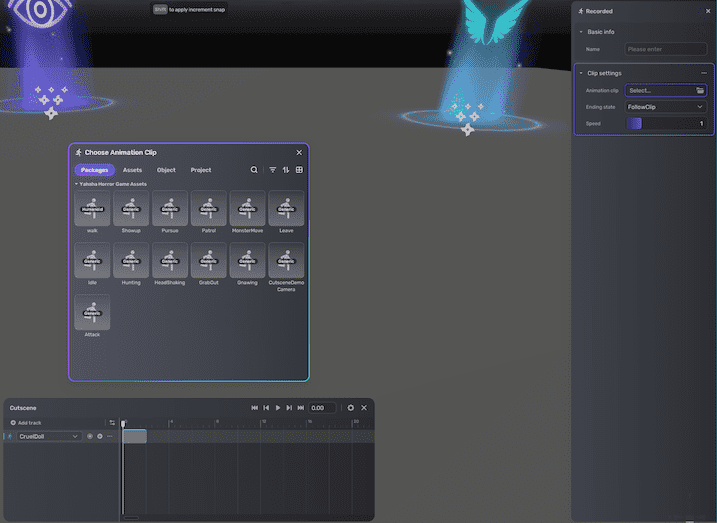Select the blue wings beacon in the scene
This screenshot has height=523, width=717.
click(480, 69)
